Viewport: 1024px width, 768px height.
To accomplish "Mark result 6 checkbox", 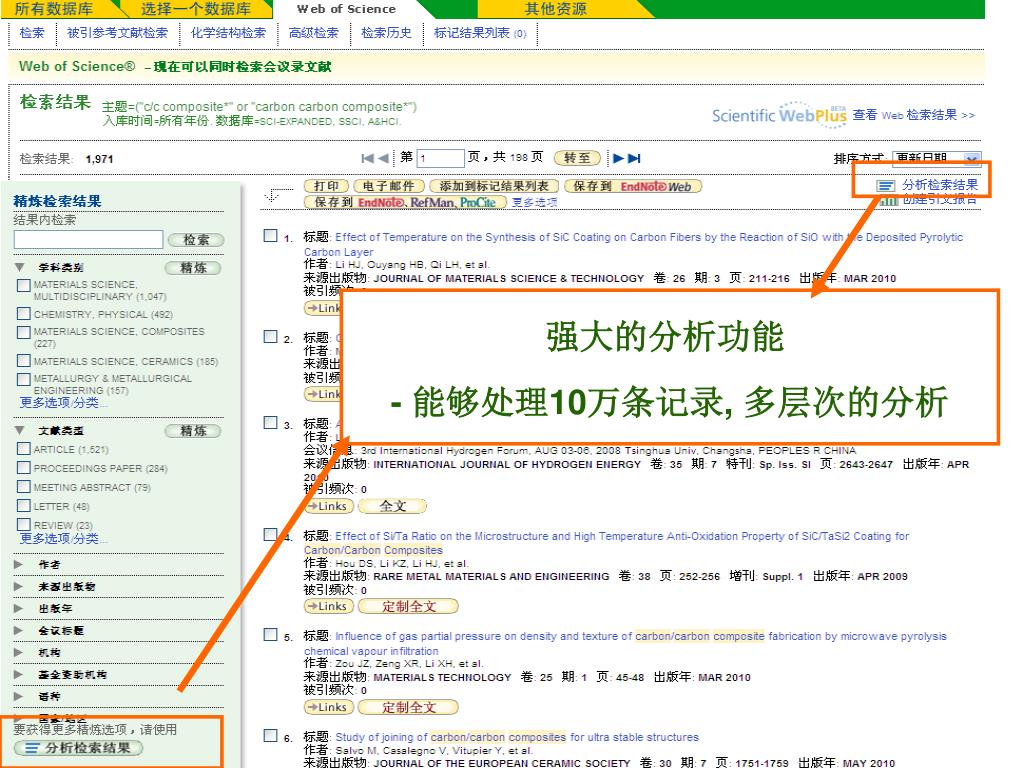I will click(270, 735).
